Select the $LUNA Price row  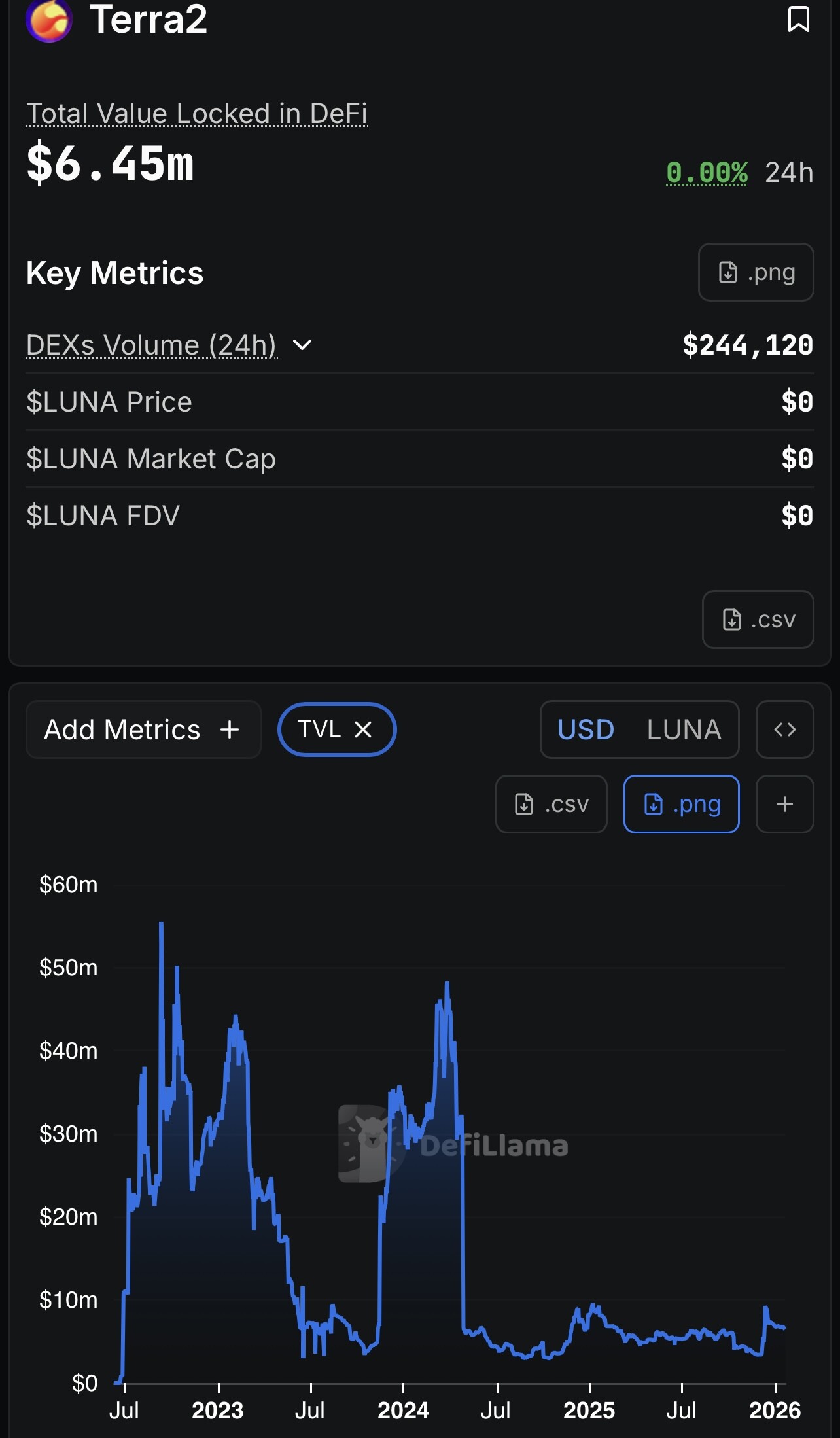(x=419, y=402)
